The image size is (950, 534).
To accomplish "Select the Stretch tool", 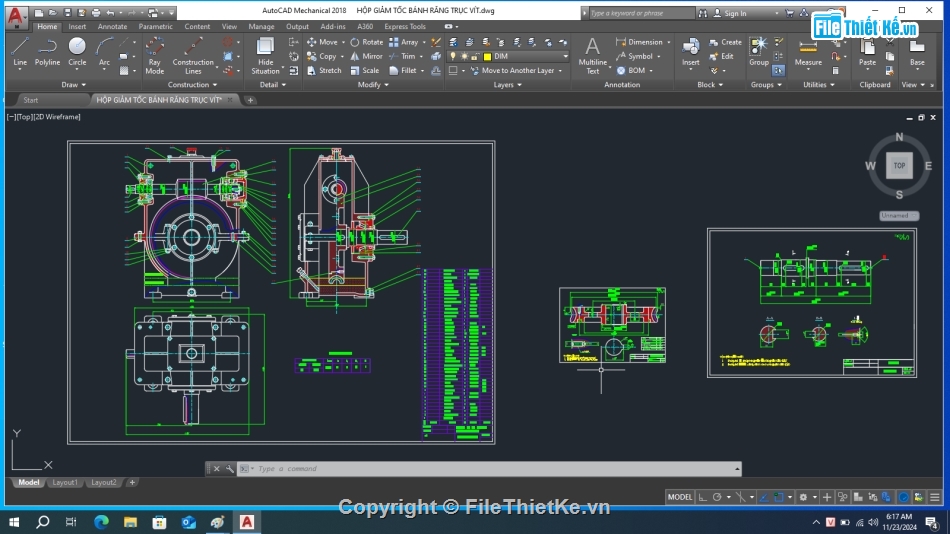I will [324, 71].
